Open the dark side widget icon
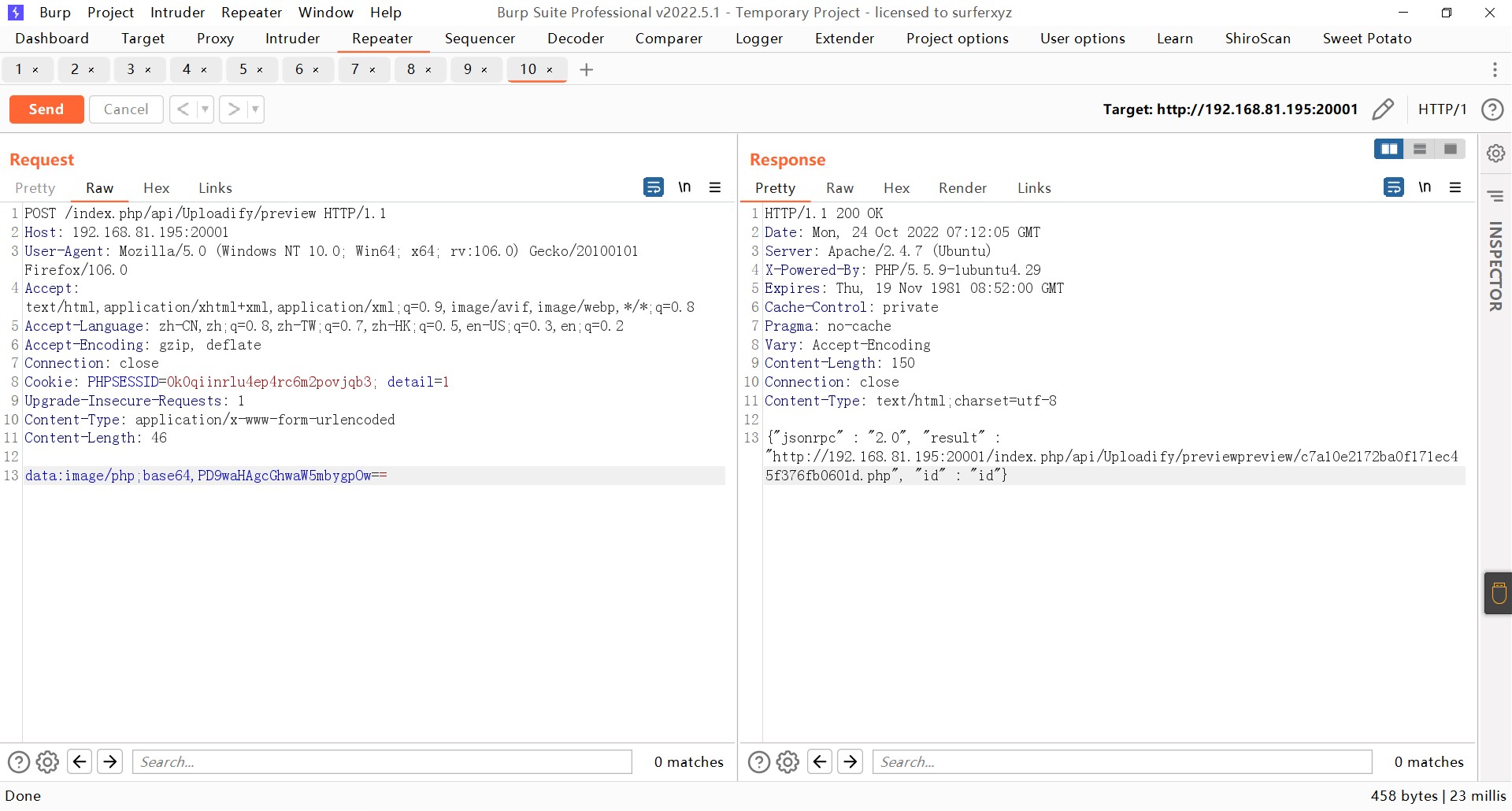 coord(1498,593)
